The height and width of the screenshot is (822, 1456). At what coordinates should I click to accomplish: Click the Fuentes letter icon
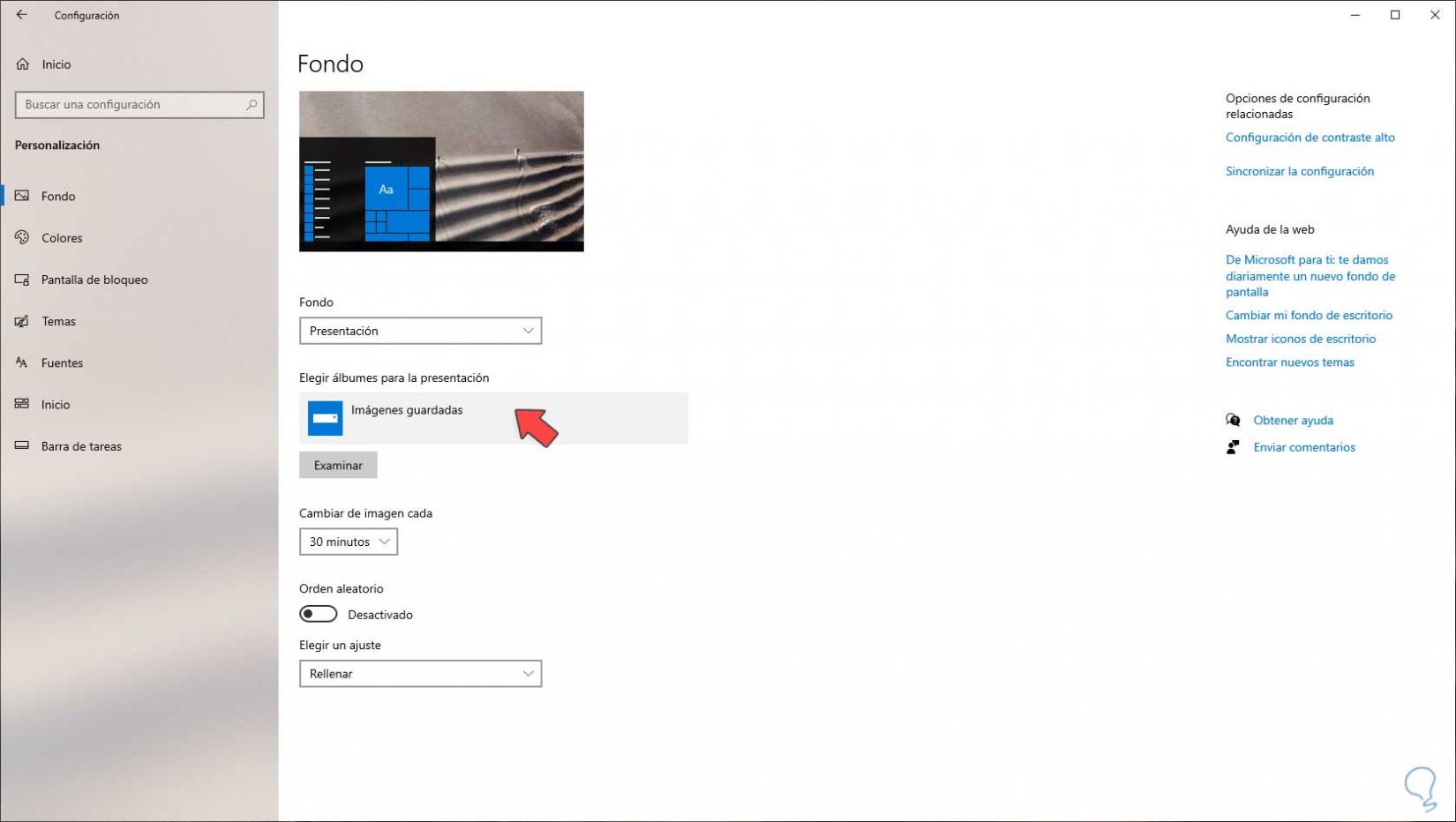pyautogui.click(x=22, y=362)
